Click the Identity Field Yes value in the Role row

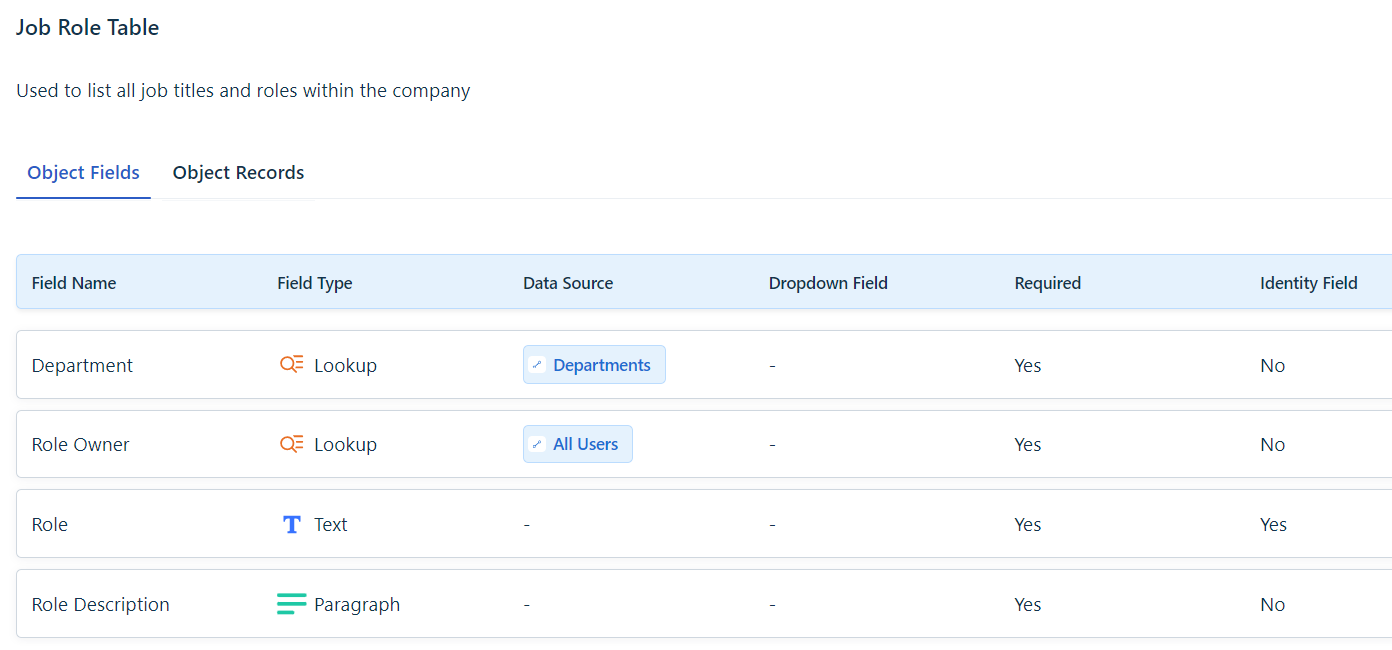pos(1274,524)
